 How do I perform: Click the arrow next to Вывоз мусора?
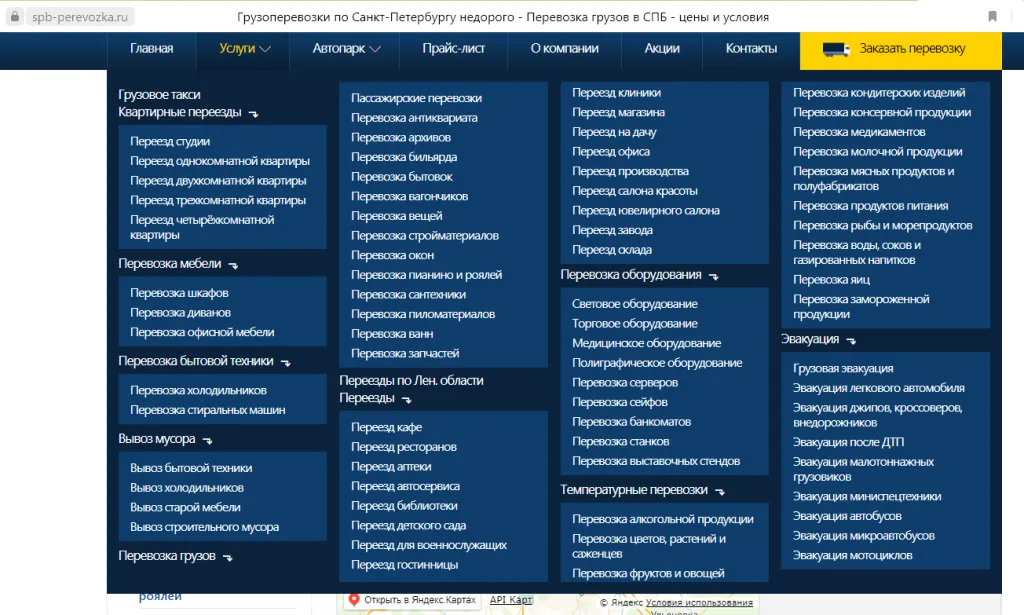tap(208, 441)
